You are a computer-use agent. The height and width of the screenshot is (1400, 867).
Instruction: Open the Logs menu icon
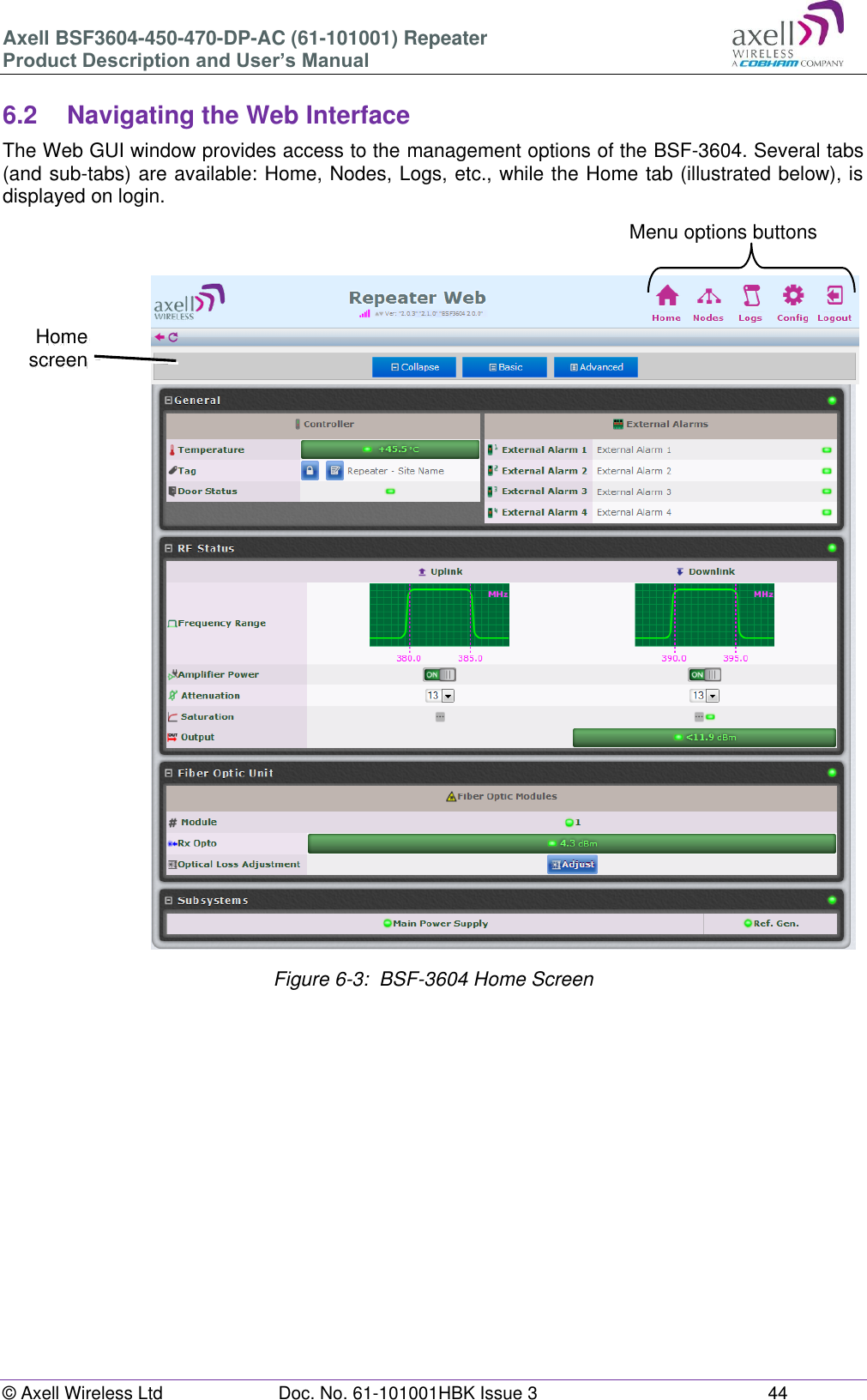point(750,297)
